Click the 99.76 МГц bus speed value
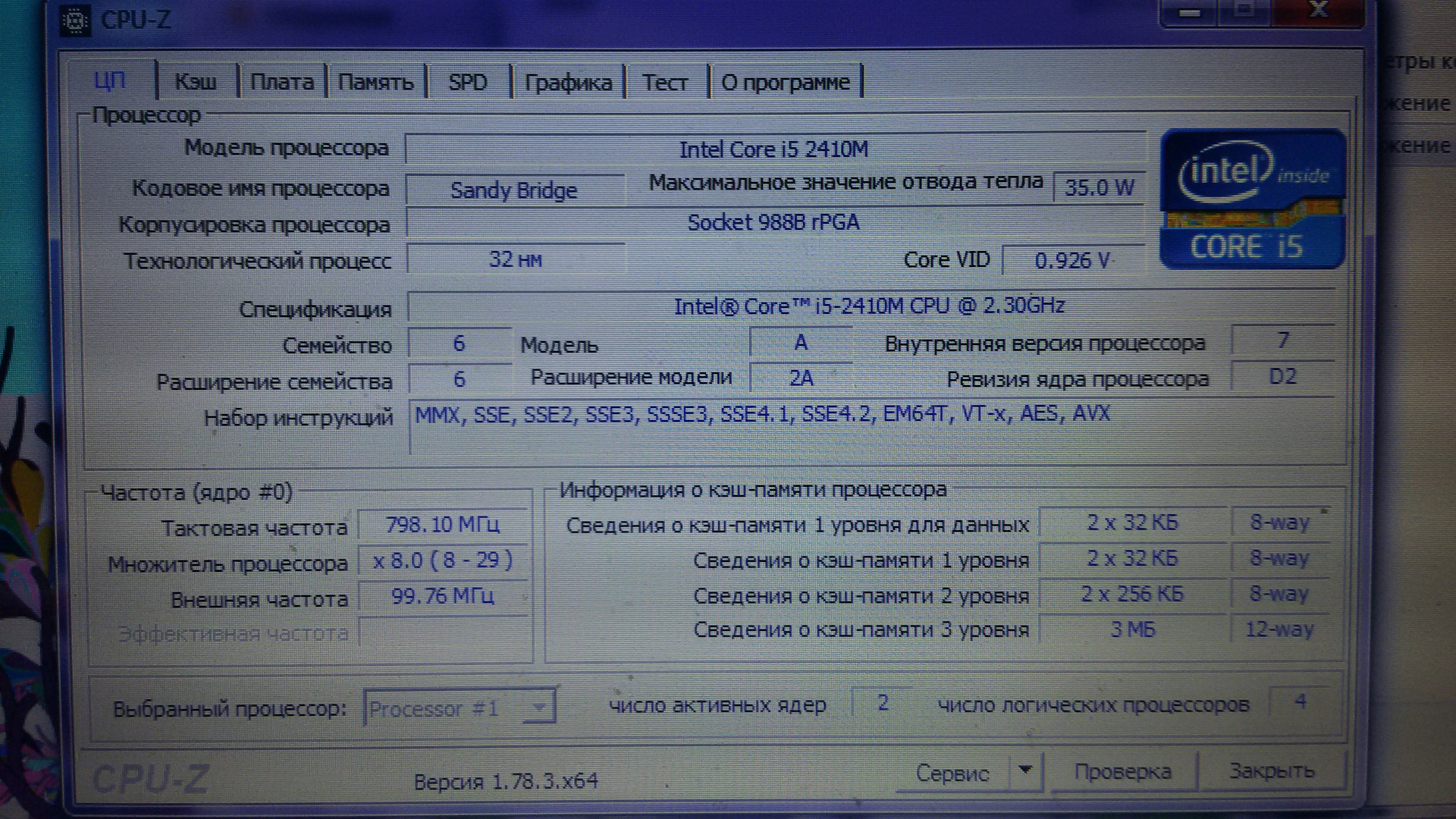1456x819 pixels. [442, 596]
